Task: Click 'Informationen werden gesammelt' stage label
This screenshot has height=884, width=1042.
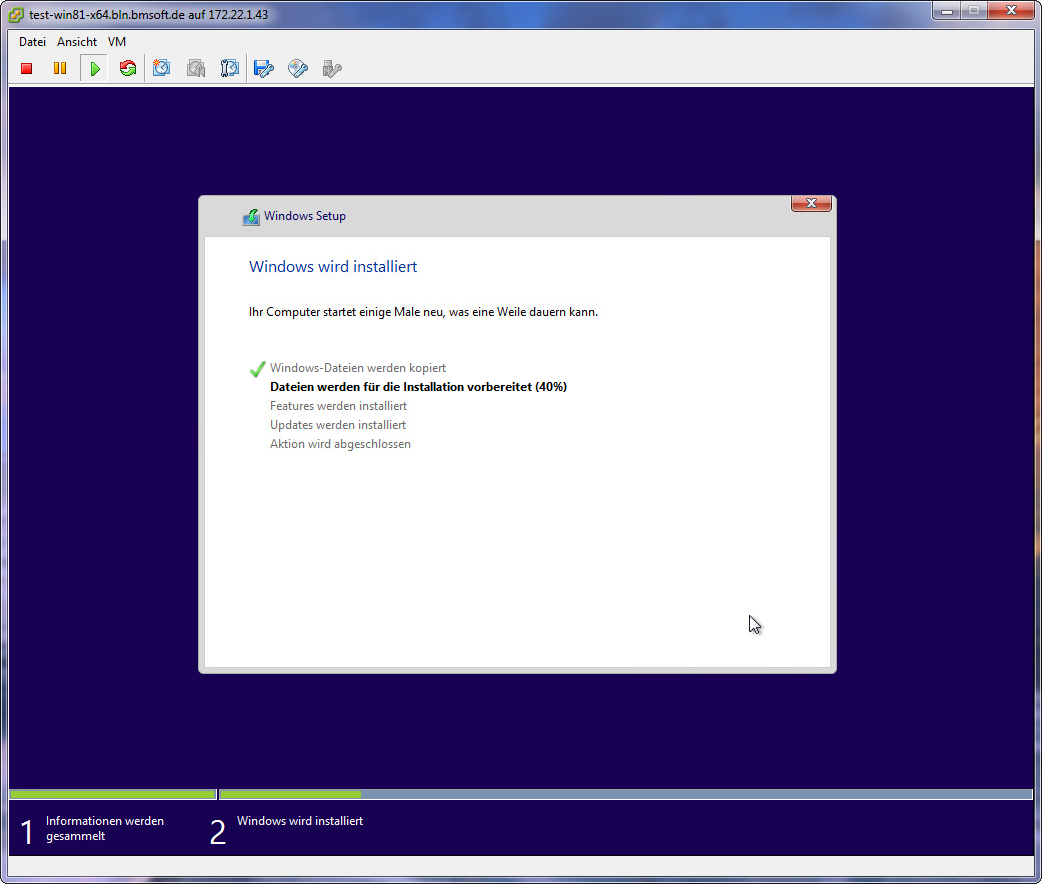Action: (x=105, y=828)
